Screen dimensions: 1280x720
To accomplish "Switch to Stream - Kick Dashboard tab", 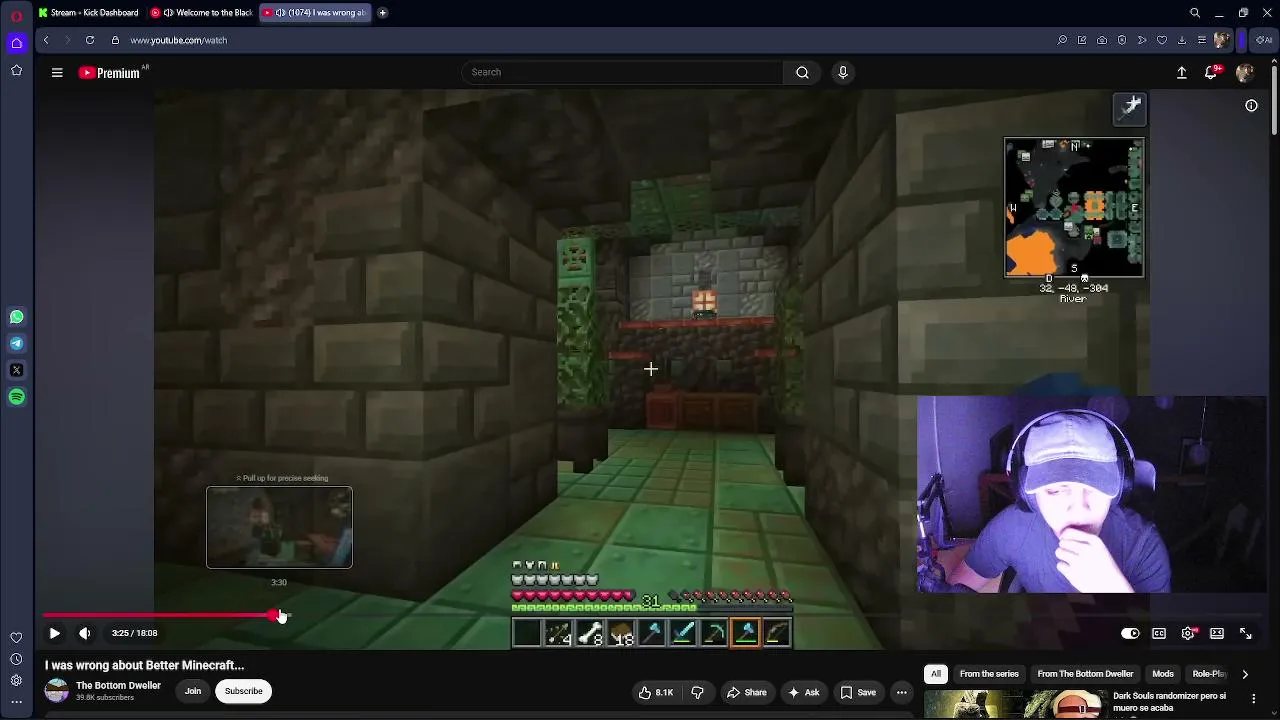I will click(x=89, y=13).
